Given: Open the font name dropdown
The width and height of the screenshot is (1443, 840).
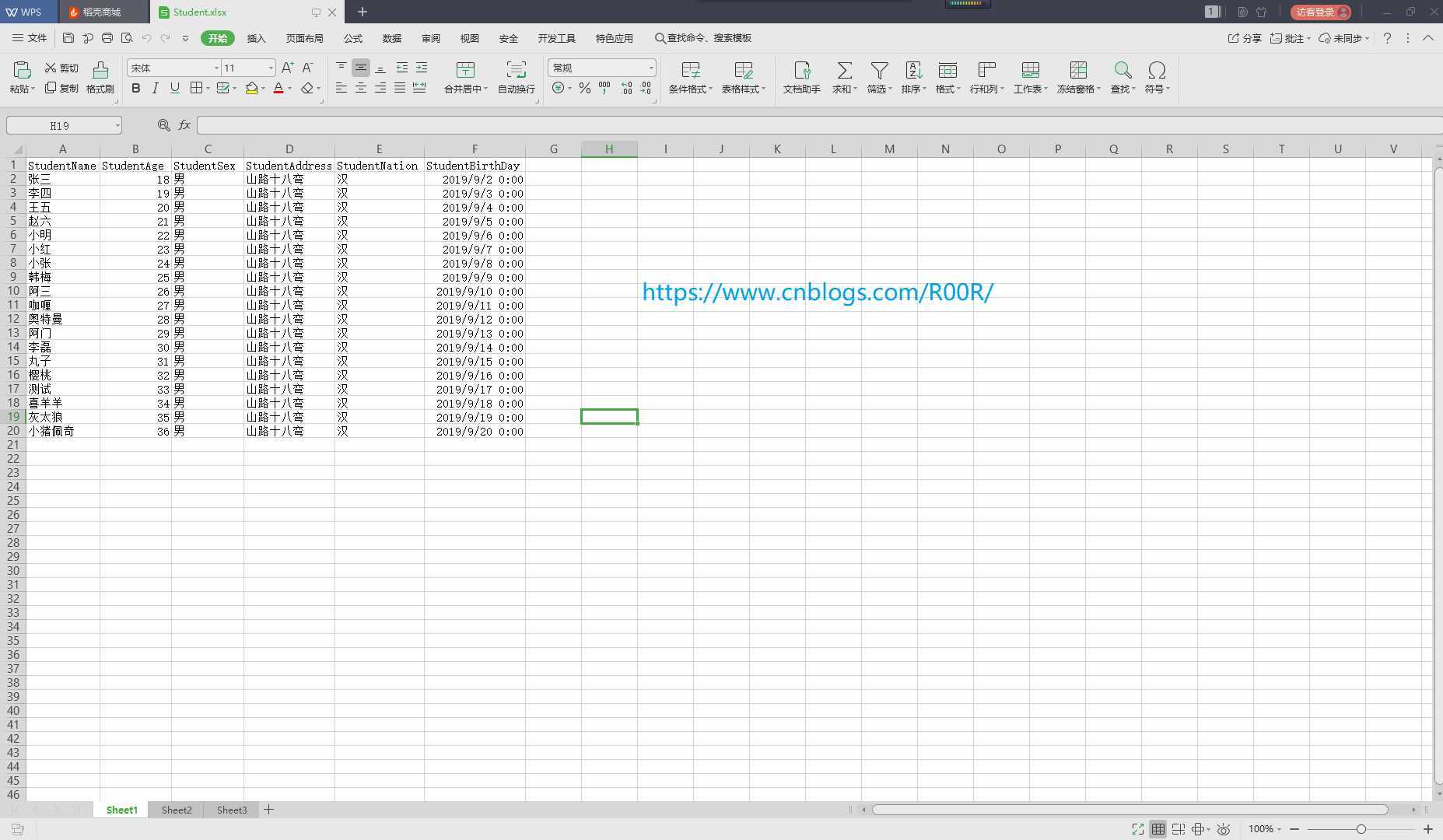Looking at the screenshot, I should coord(216,68).
